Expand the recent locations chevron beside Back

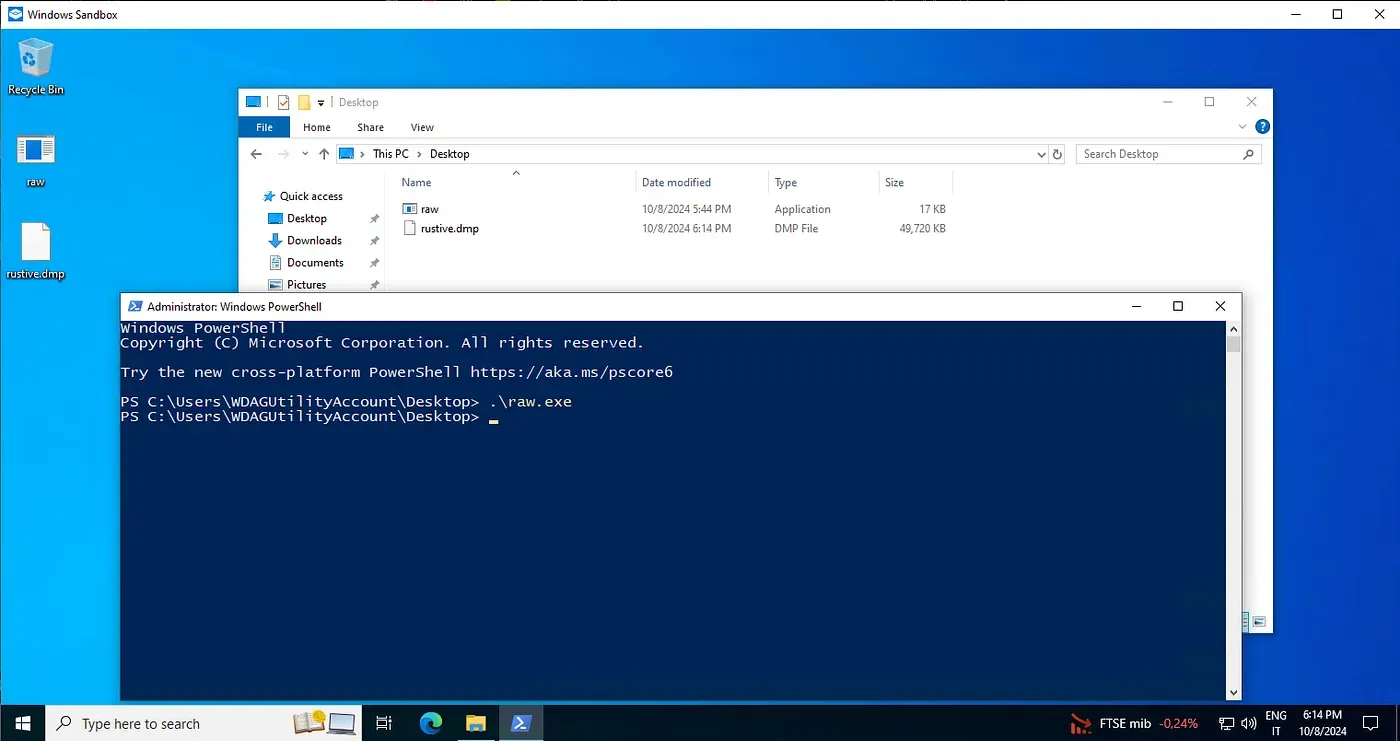point(305,153)
